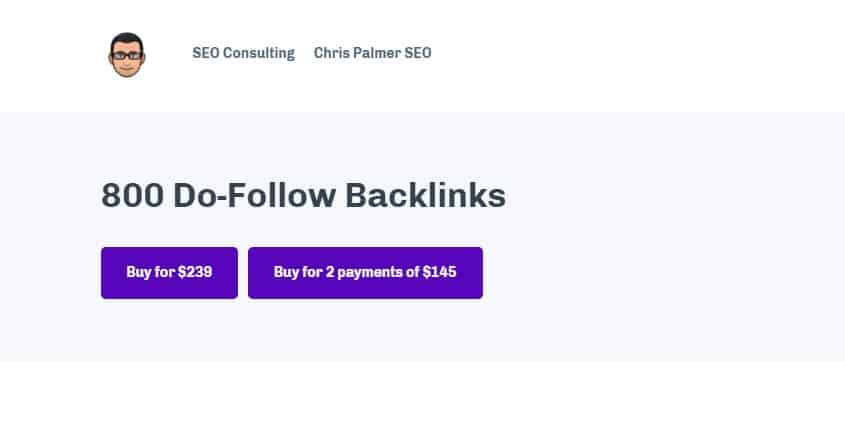
Task: Click the Buy for $239 button
Action: click(x=169, y=273)
